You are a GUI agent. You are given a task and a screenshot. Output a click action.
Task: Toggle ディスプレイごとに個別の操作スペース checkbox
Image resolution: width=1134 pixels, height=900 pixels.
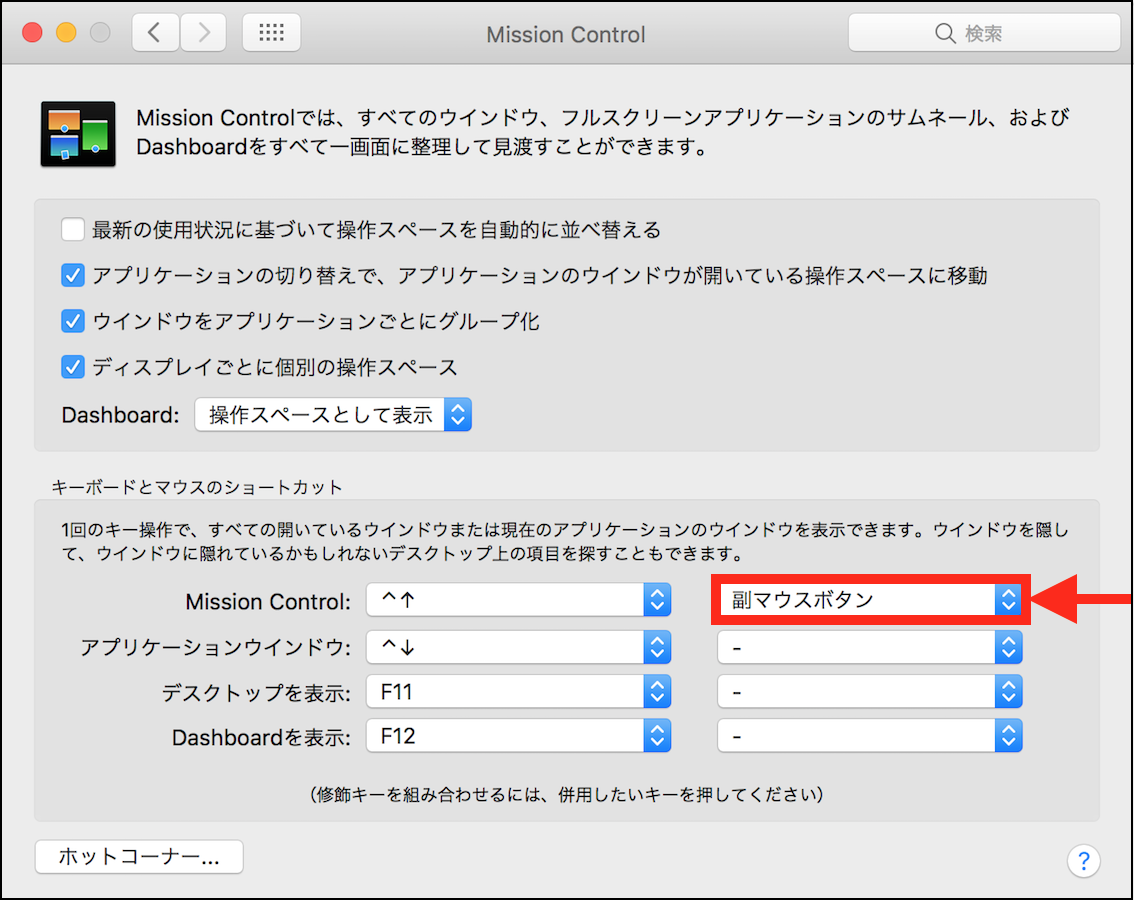72,367
